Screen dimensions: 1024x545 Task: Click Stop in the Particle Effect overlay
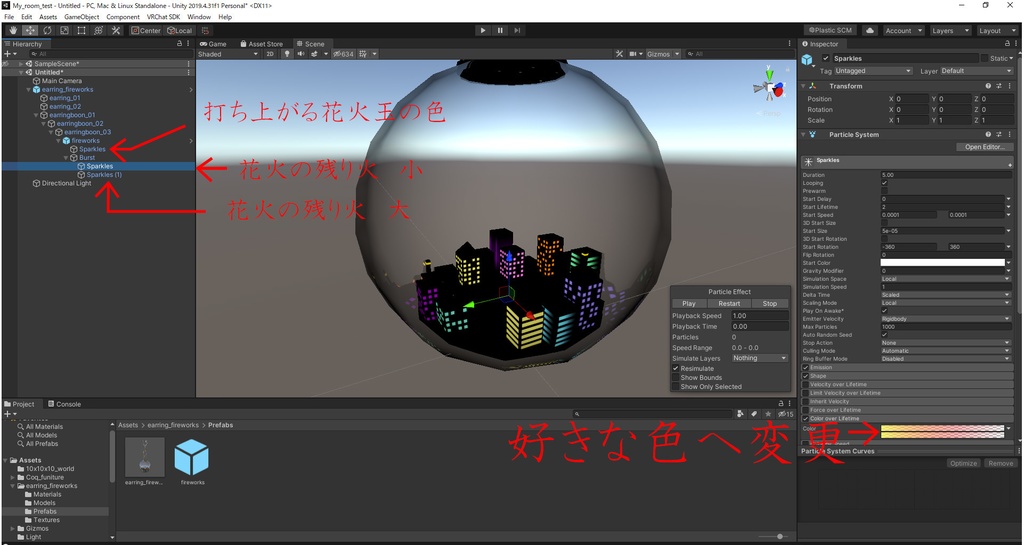point(770,304)
